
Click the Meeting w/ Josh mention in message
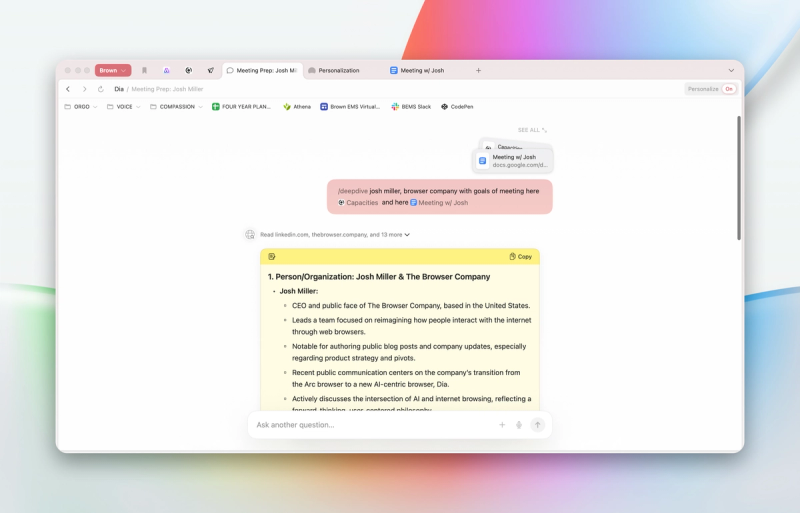point(439,203)
